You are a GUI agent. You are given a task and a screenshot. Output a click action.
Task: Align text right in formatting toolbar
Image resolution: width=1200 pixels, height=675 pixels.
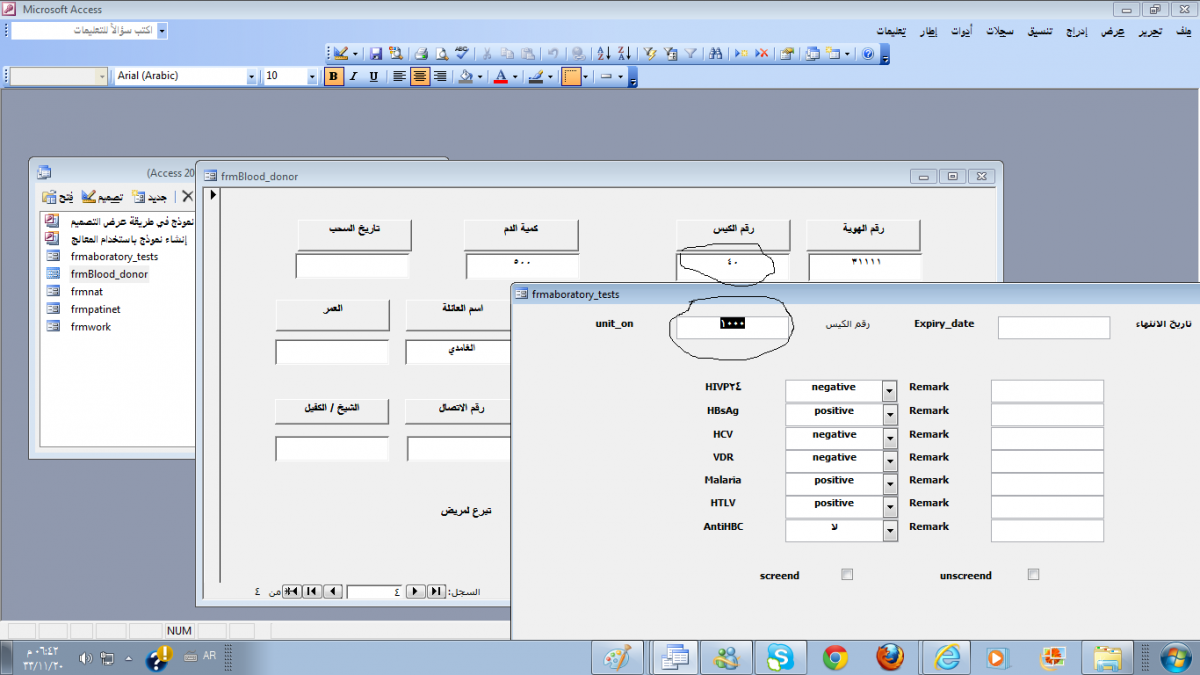439,76
